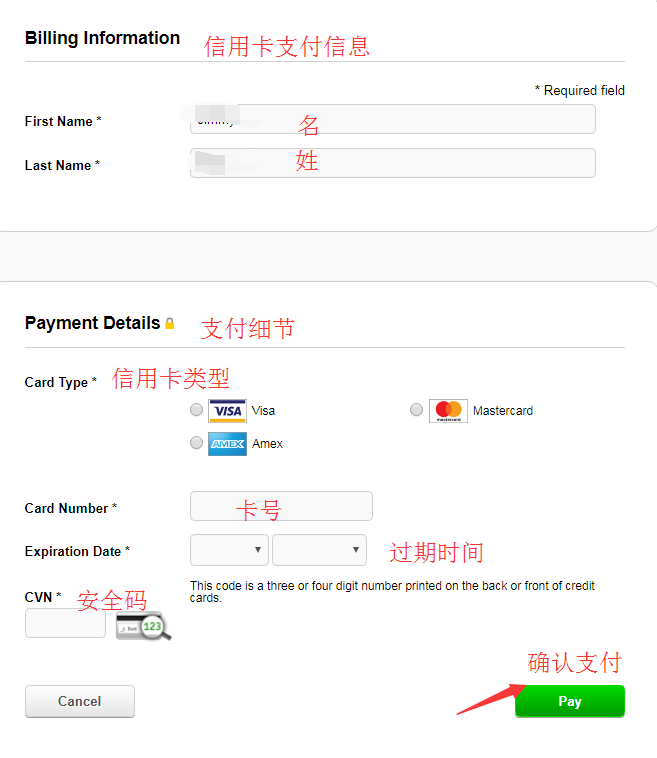
Task: Select the Amex radio button
Action: point(196,443)
